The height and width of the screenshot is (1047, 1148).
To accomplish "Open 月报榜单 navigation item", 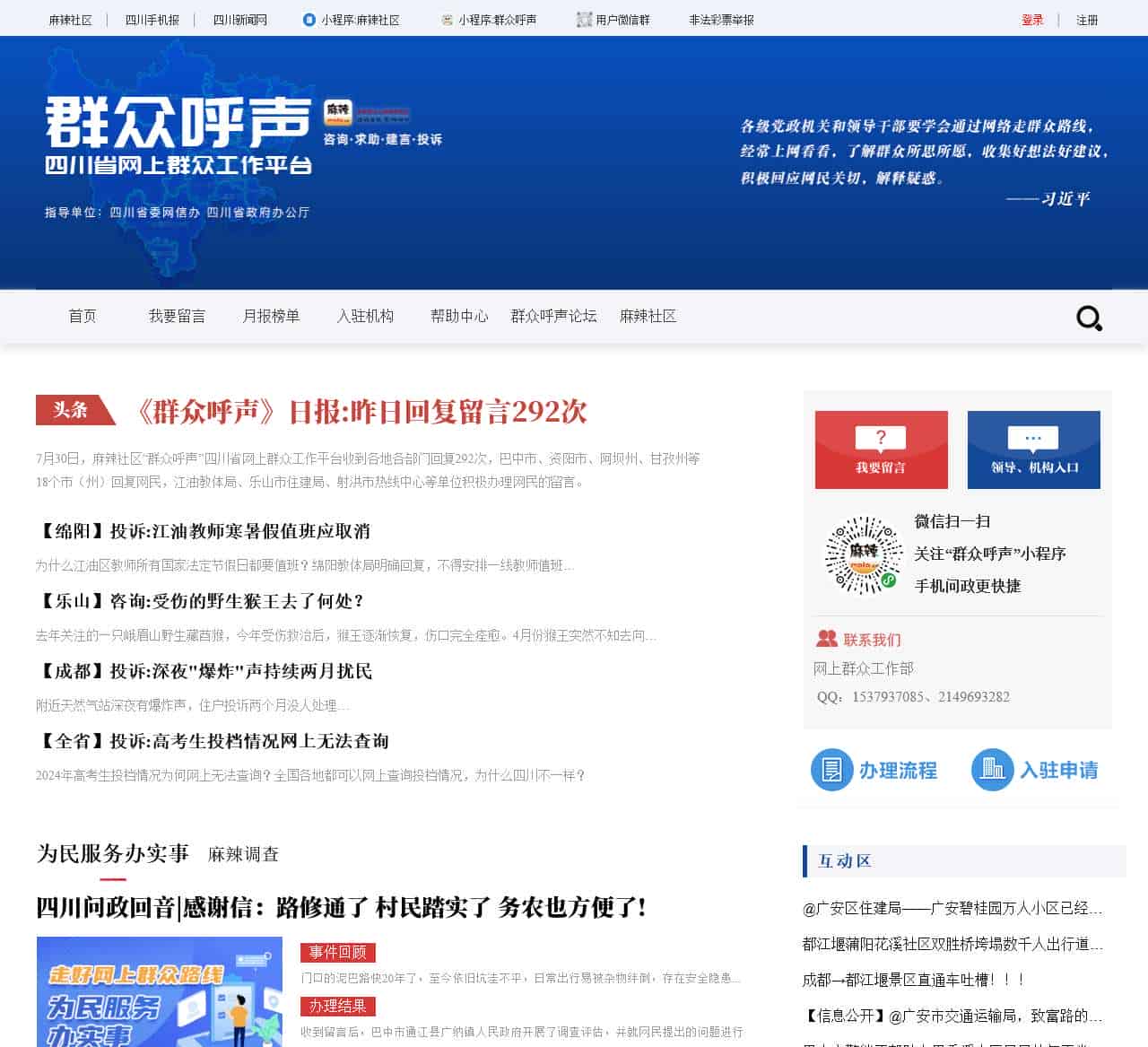I will 271,316.
